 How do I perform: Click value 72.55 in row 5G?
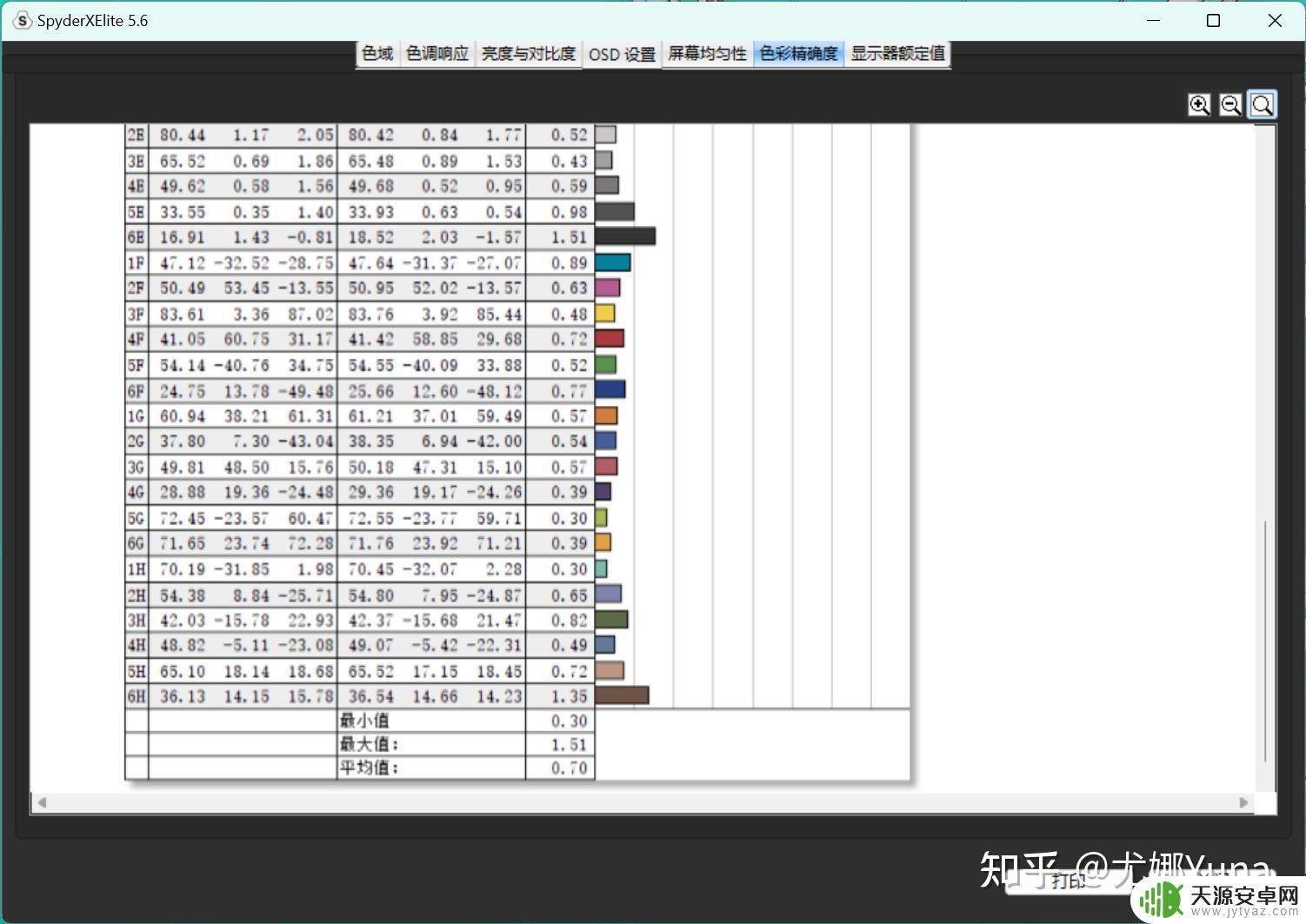pos(371,518)
